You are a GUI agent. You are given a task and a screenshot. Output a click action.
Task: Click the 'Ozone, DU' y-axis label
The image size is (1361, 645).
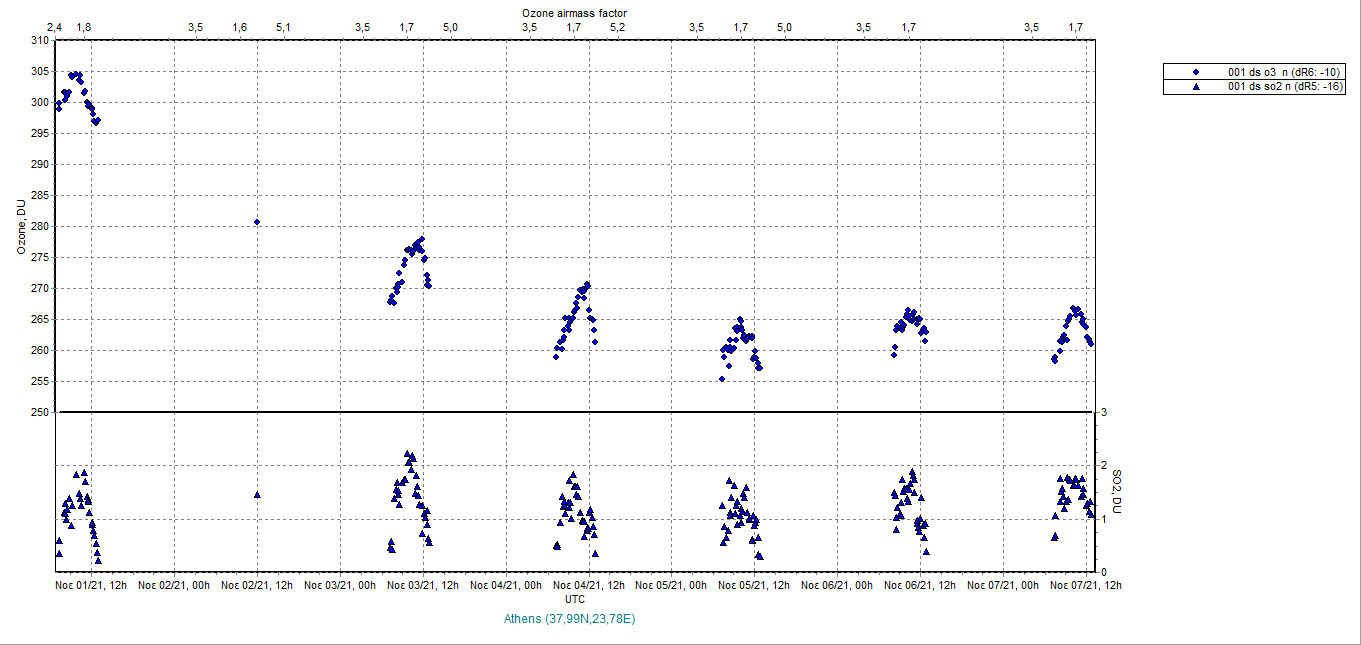20,226
